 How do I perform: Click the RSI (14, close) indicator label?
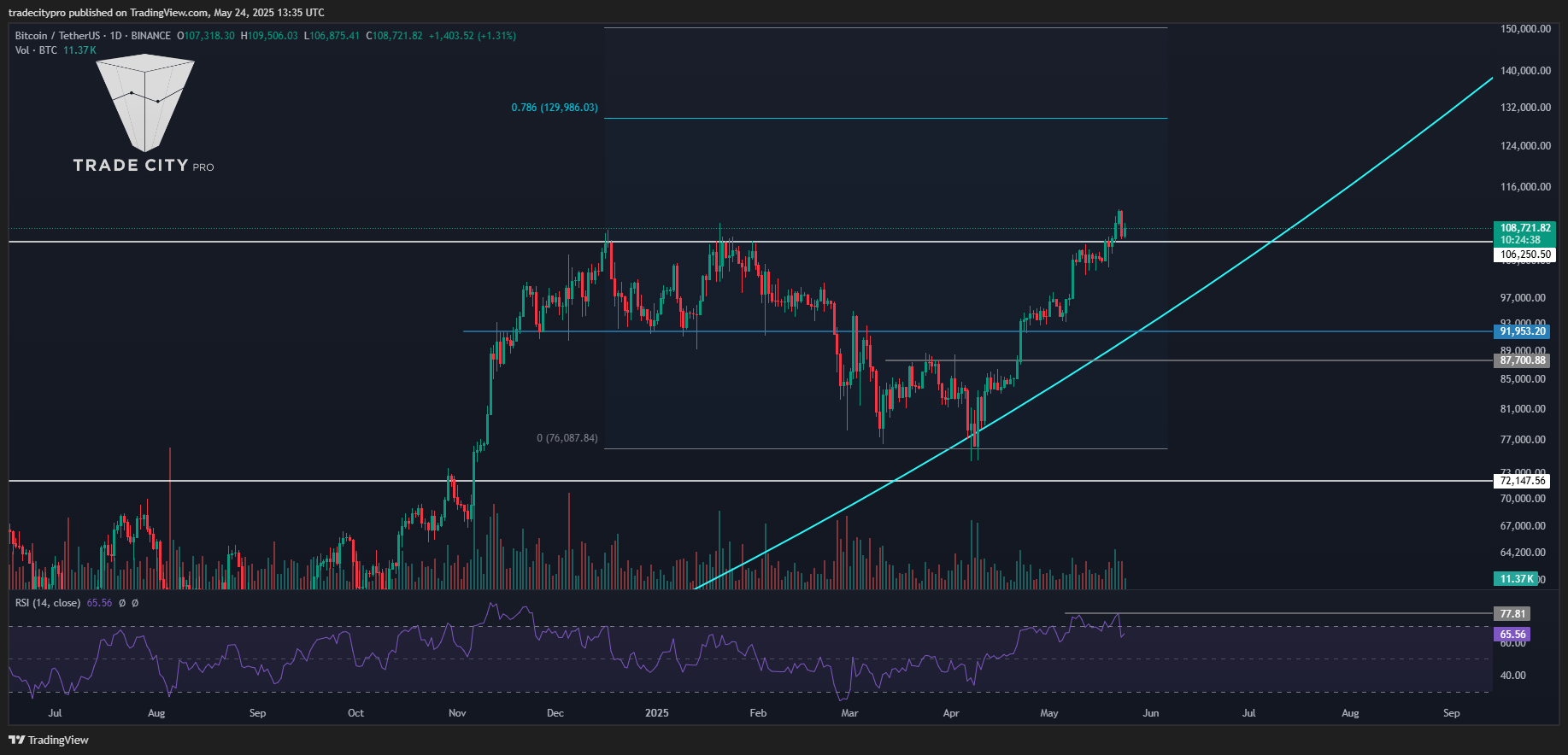point(48,603)
